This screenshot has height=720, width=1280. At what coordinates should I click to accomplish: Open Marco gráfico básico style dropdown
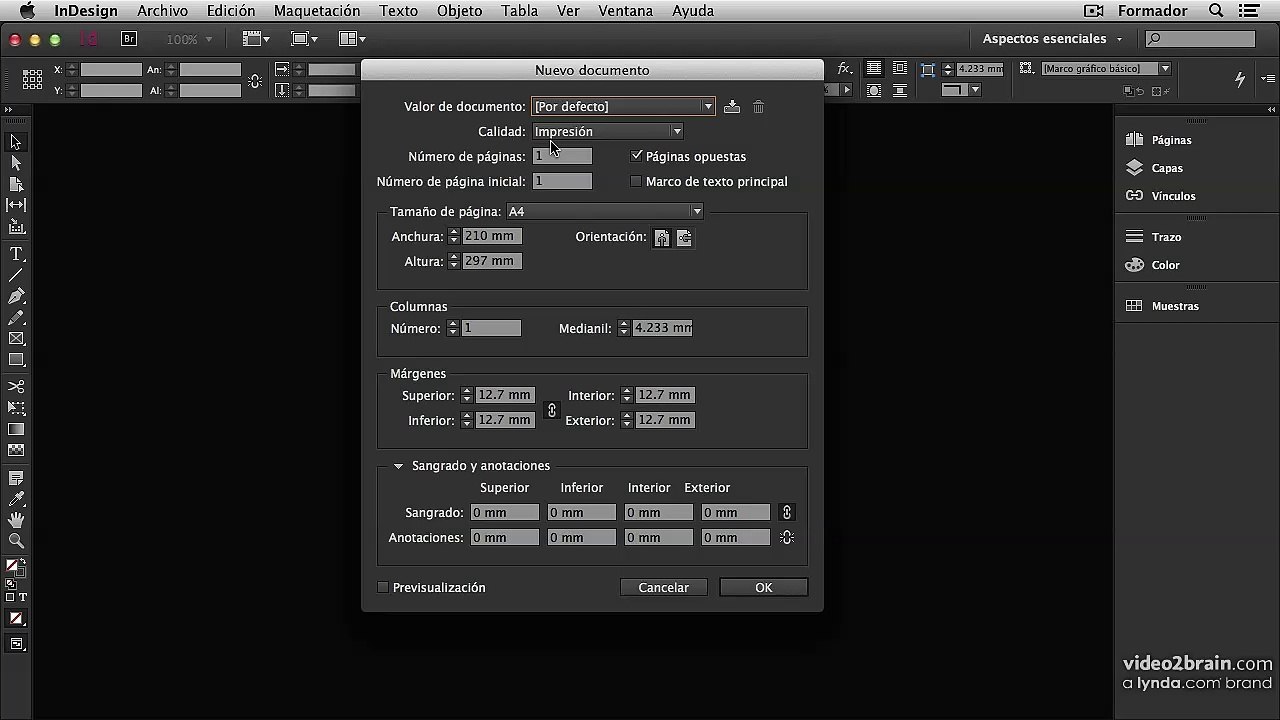[x=1105, y=69]
